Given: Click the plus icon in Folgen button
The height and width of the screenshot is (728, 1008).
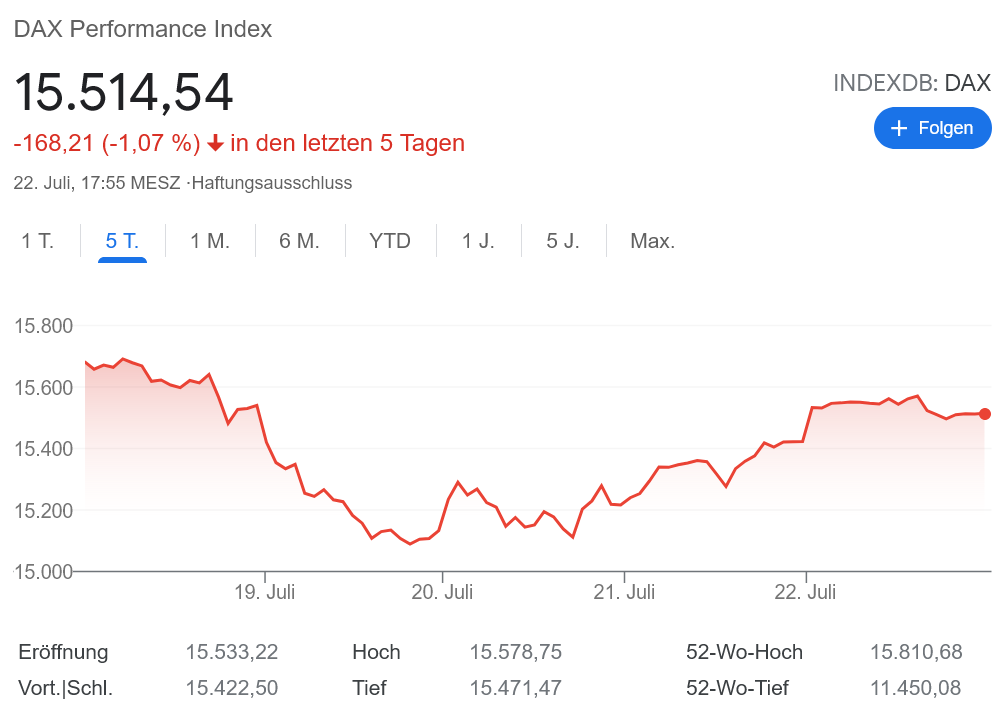Looking at the screenshot, I should [x=898, y=128].
